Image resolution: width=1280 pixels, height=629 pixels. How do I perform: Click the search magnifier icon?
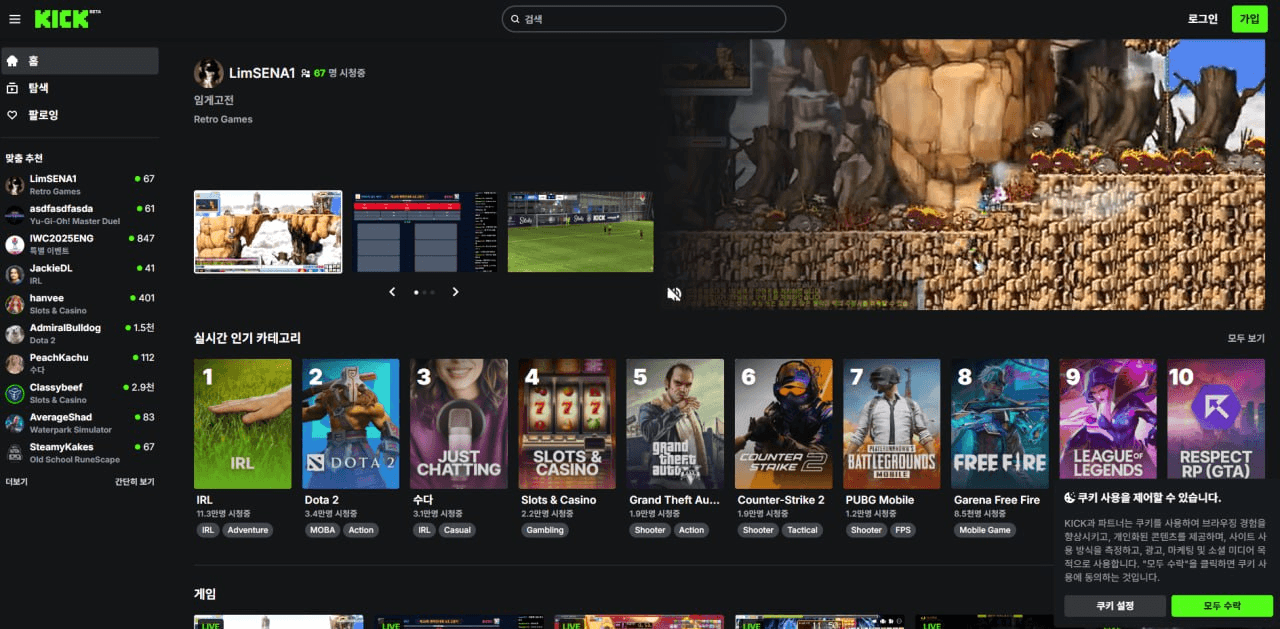(x=515, y=19)
